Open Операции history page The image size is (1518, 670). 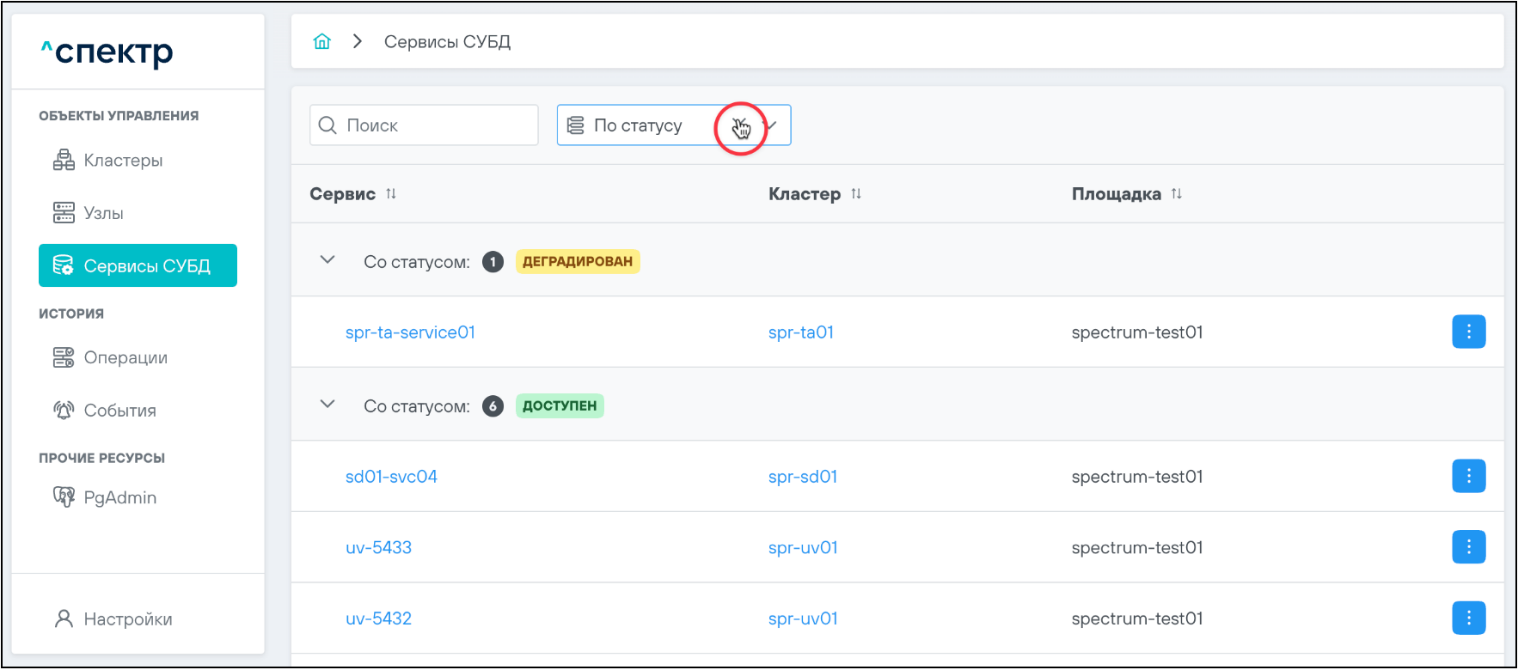click(x=125, y=357)
